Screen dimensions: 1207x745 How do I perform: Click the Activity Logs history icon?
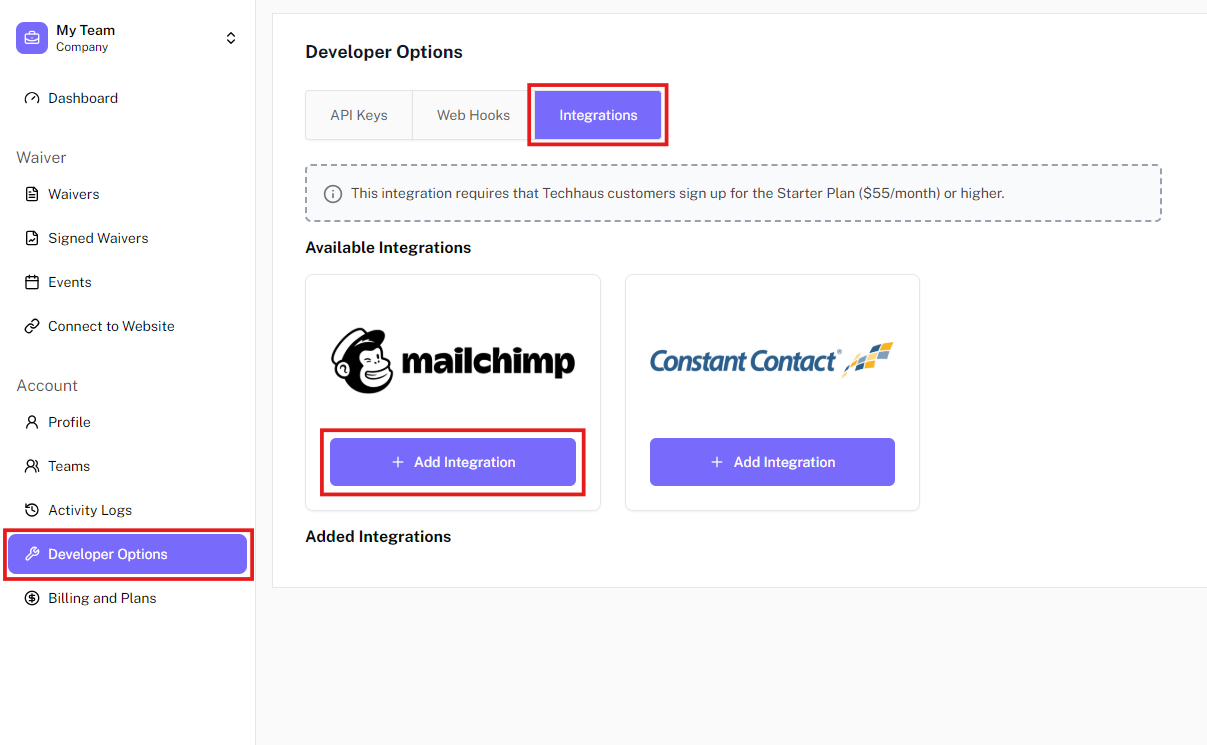(x=32, y=510)
